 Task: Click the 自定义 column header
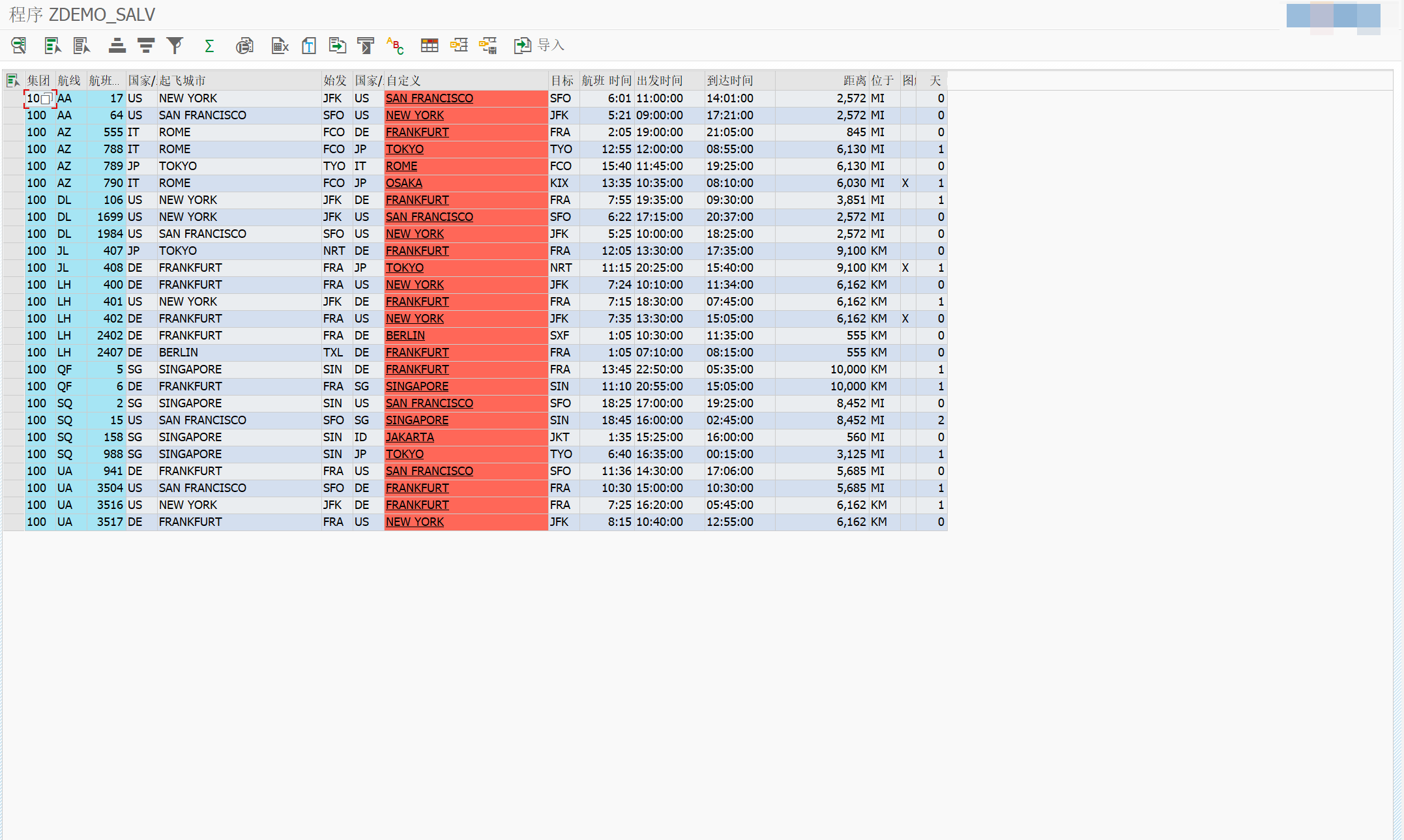pos(404,80)
